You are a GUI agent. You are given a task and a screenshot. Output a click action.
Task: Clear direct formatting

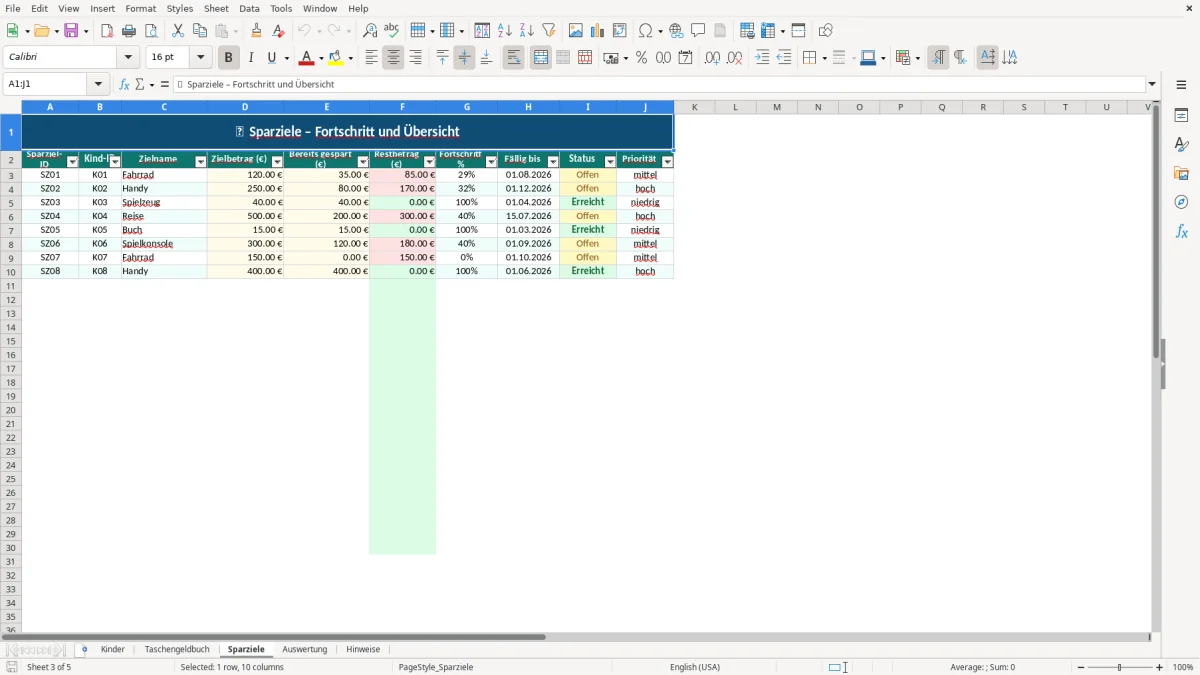[278, 31]
